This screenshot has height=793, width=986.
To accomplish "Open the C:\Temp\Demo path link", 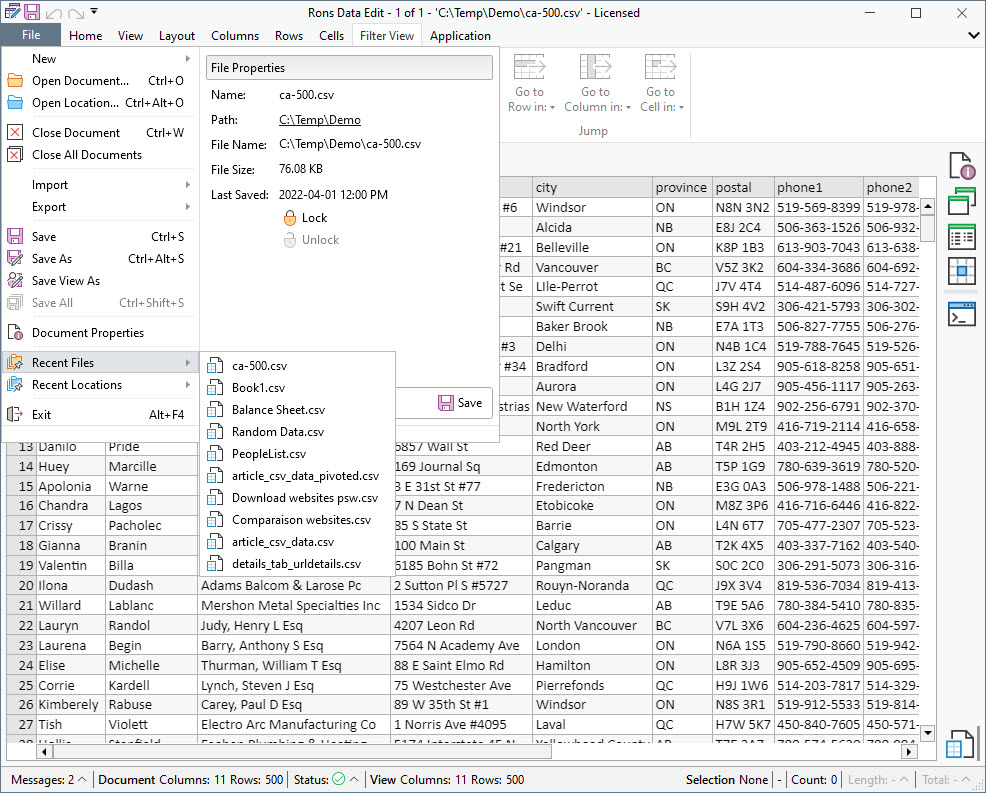I will point(320,120).
